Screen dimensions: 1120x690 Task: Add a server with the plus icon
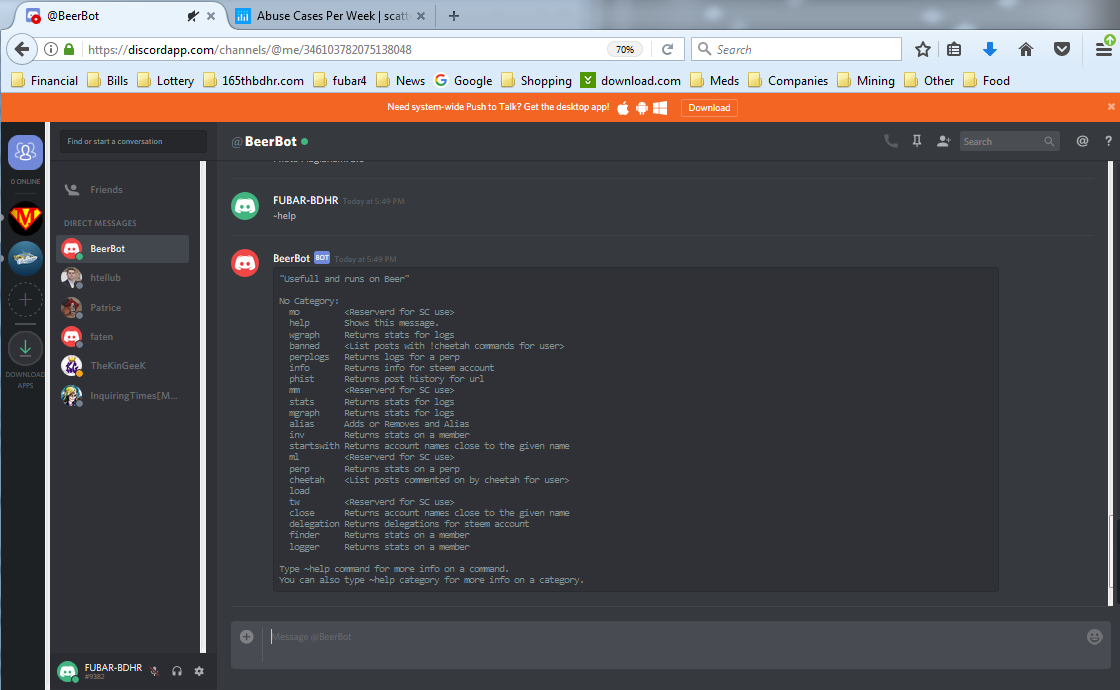(25, 299)
